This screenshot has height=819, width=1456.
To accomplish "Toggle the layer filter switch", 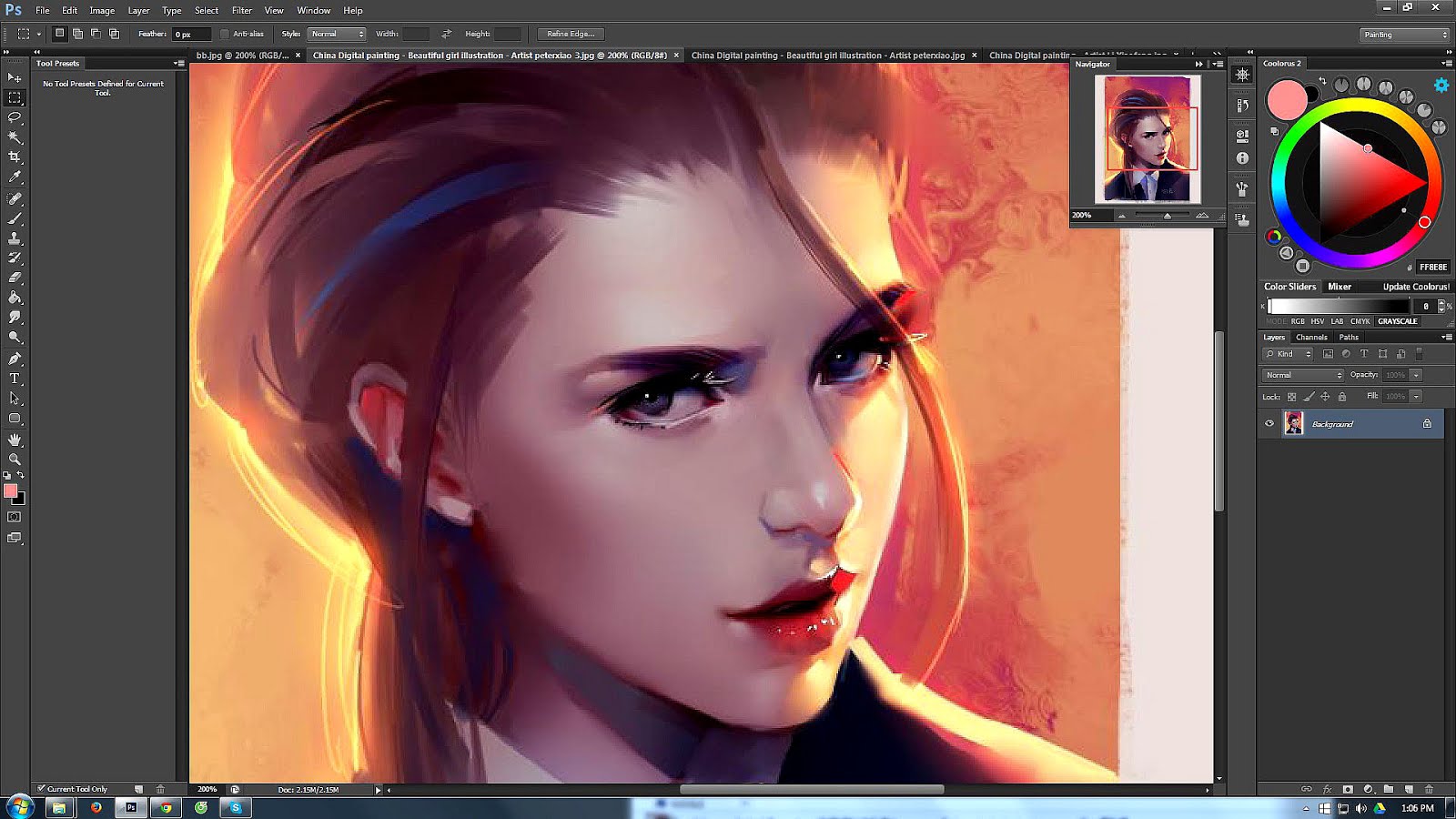I will [1420, 354].
